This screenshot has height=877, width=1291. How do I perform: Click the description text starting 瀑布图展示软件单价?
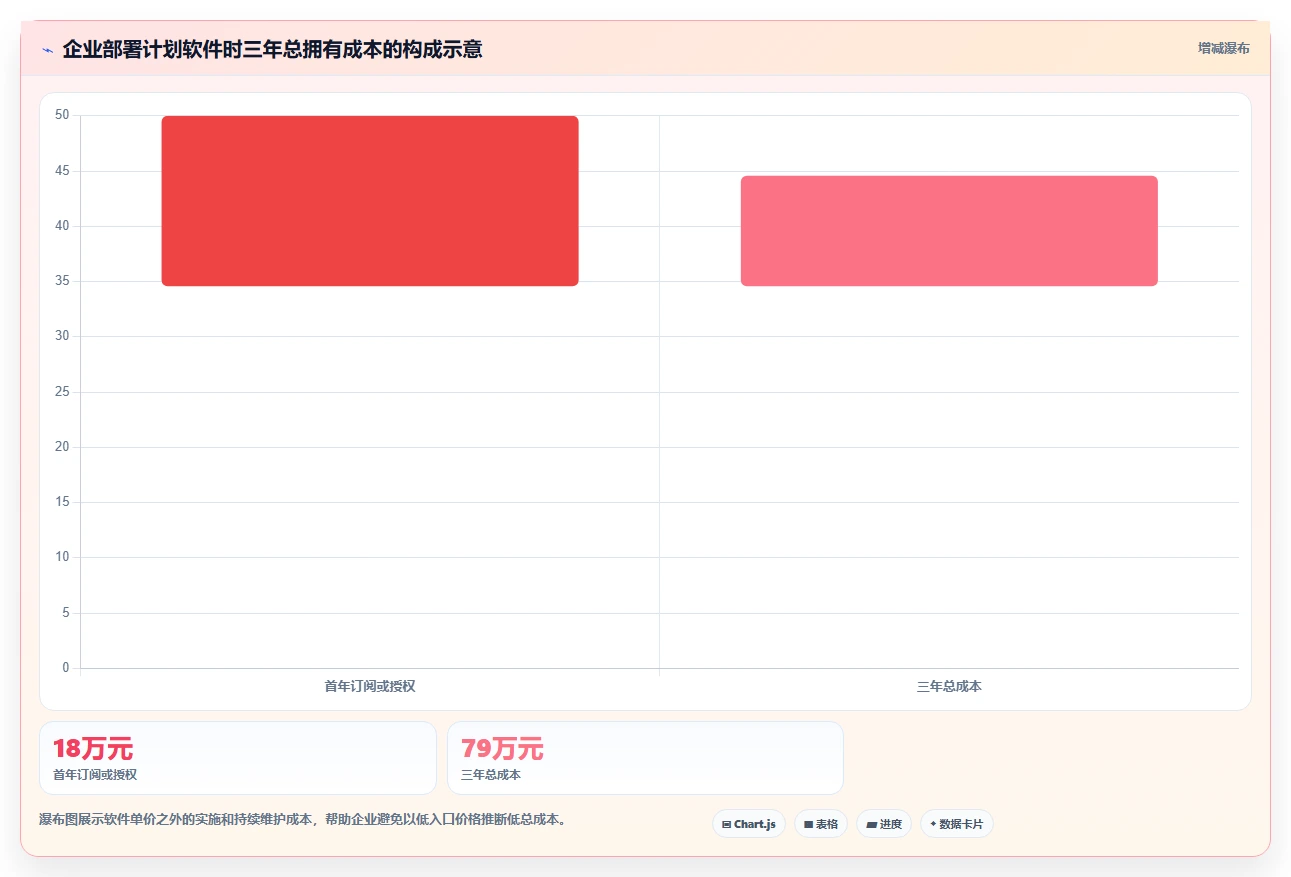coord(305,820)
